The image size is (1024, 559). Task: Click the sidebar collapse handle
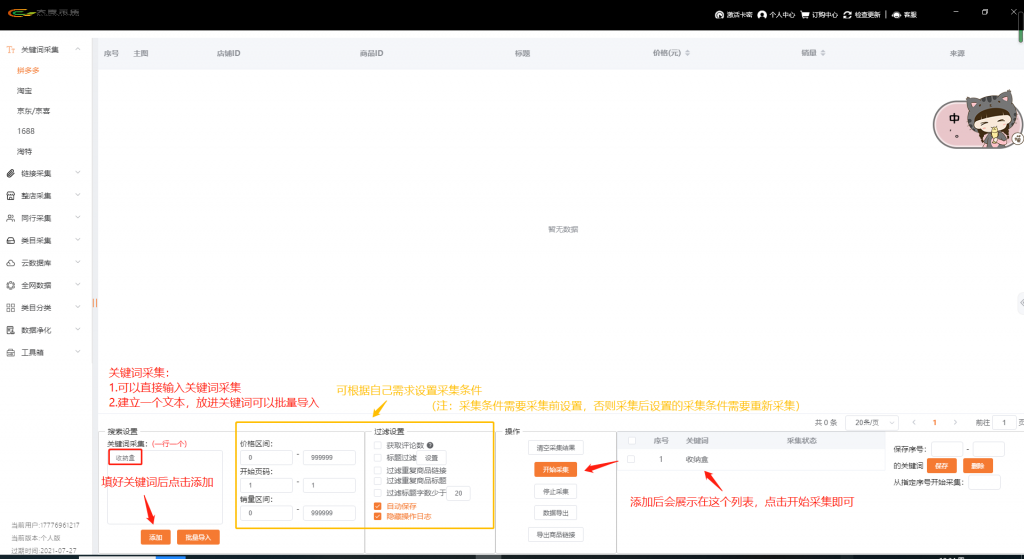pyautogui.click(x=95, y=303)
